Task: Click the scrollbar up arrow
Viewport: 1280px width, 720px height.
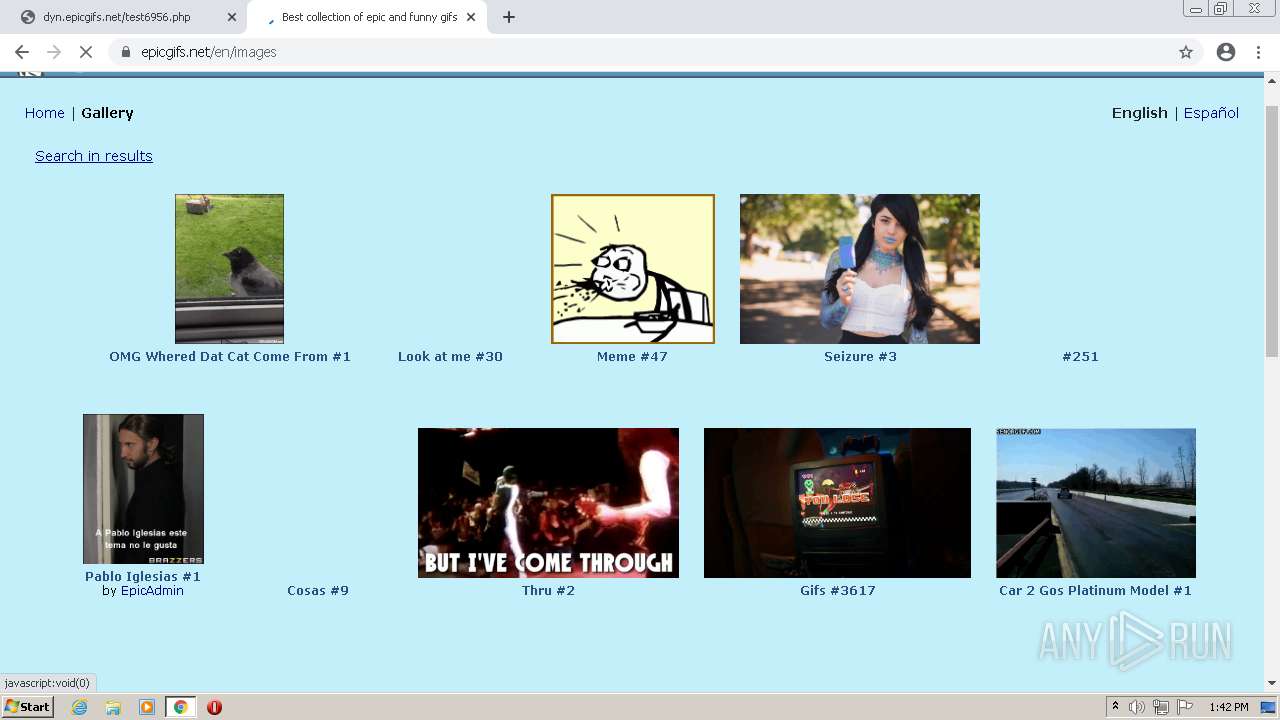Action: click(x=1272, y=80)
